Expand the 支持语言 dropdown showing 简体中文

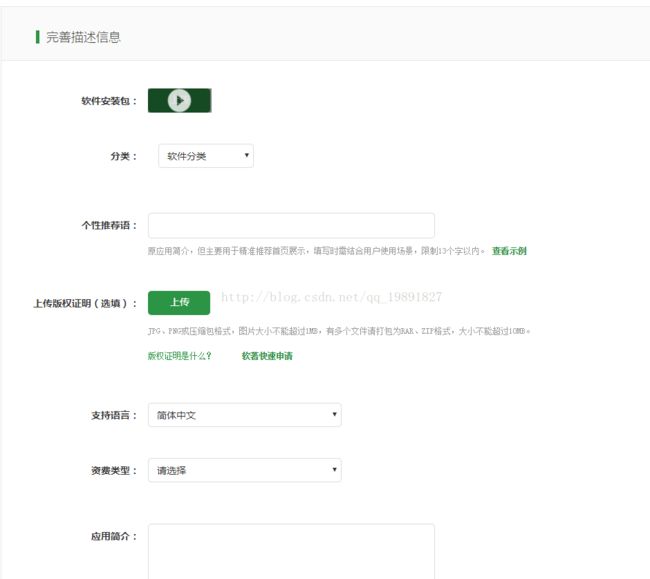pos(245,414)
